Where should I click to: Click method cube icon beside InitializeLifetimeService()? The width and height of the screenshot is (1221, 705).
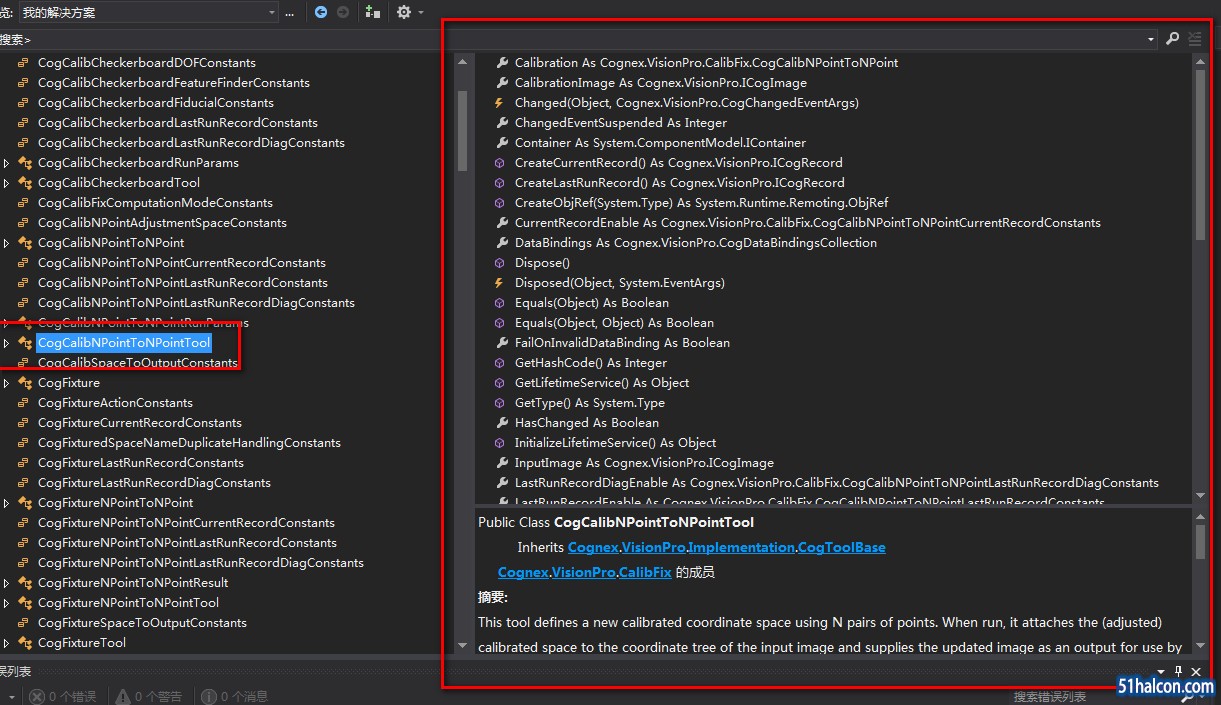coord(500,443)
